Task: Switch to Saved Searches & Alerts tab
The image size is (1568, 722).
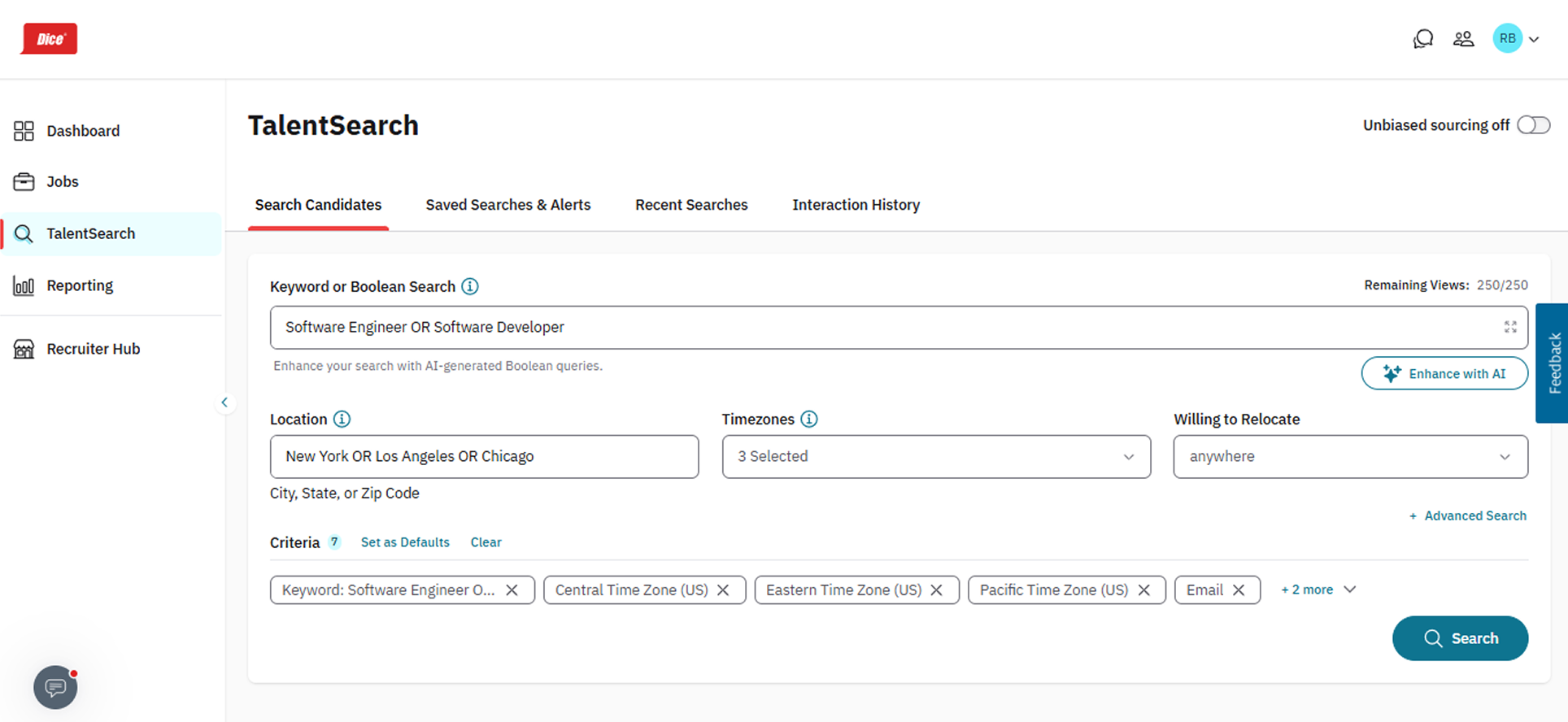Action: 508,205
